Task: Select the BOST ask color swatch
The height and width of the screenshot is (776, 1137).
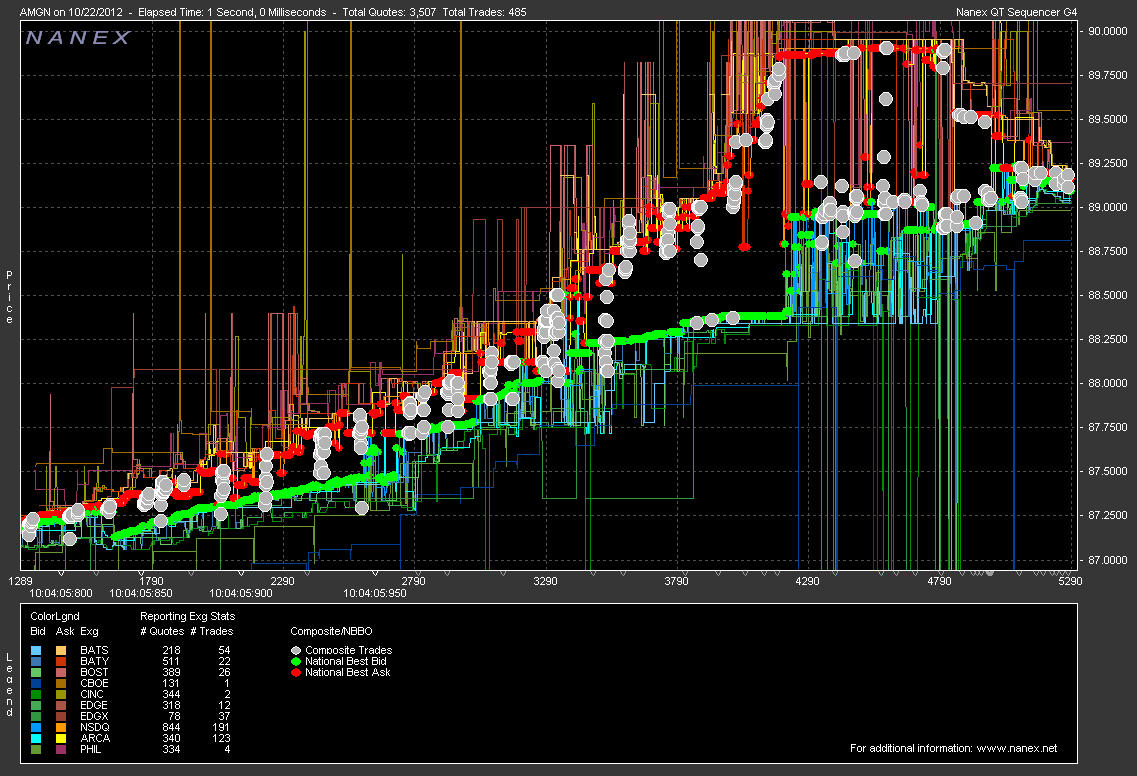Action: point(61,672)
